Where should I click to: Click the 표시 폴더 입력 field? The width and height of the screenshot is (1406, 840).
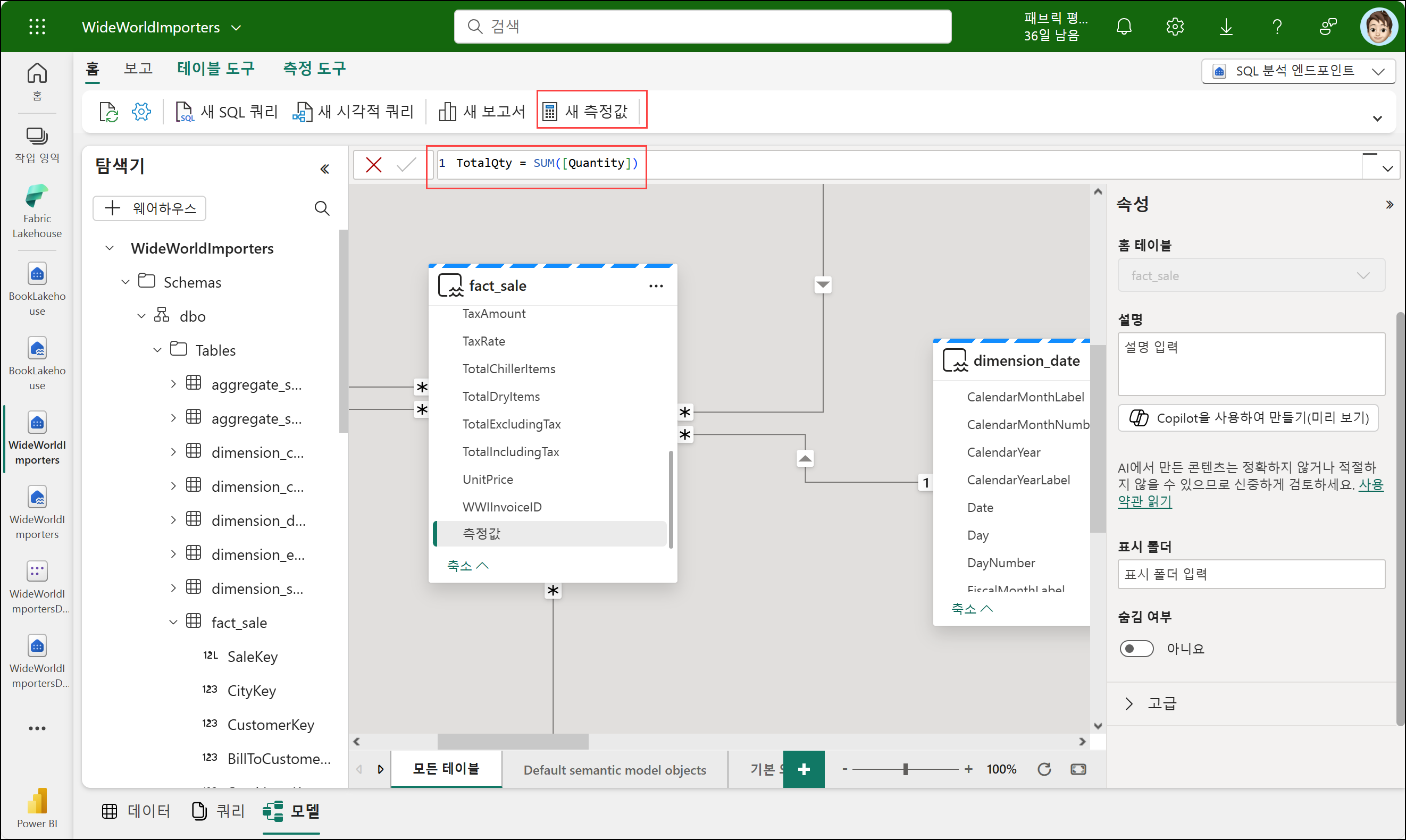(x=1251, y=574)
